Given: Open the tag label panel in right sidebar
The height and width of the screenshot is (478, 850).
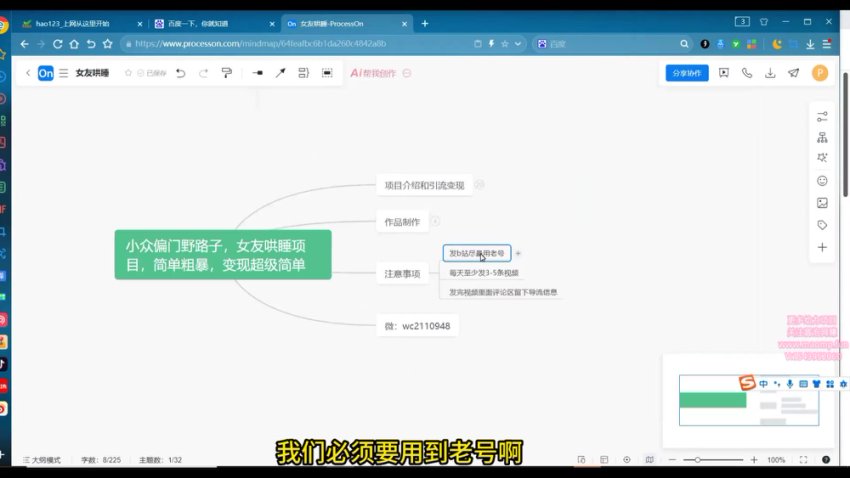Looking at the screenshot, I should click(822, 225).
